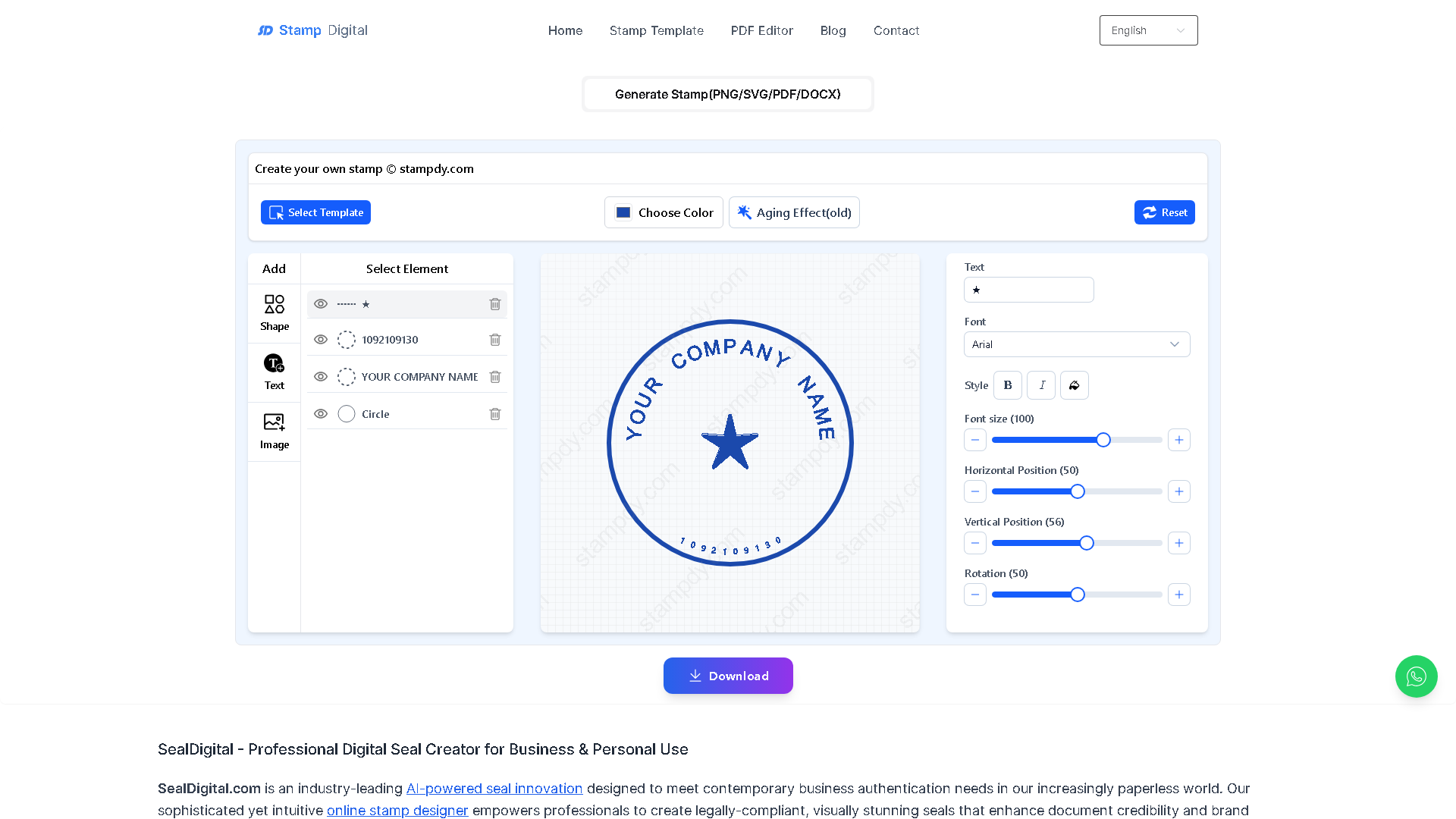This screenshot has width=1456, height=819.
Task: Navigate to the PDF Editor page
Action: [x=761, y=30]
